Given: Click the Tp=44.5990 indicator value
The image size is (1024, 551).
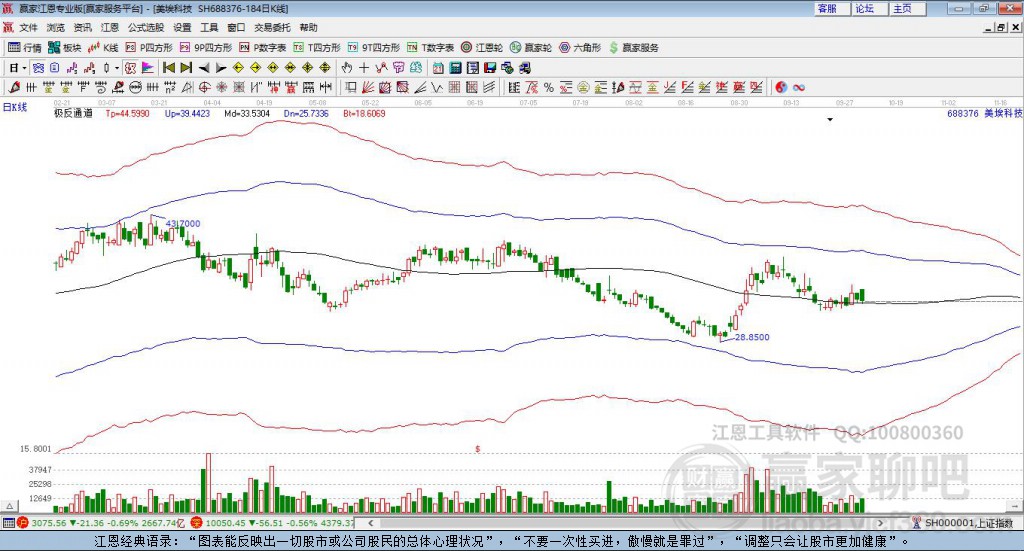Looking at the screenshot, I should (127, 114).
